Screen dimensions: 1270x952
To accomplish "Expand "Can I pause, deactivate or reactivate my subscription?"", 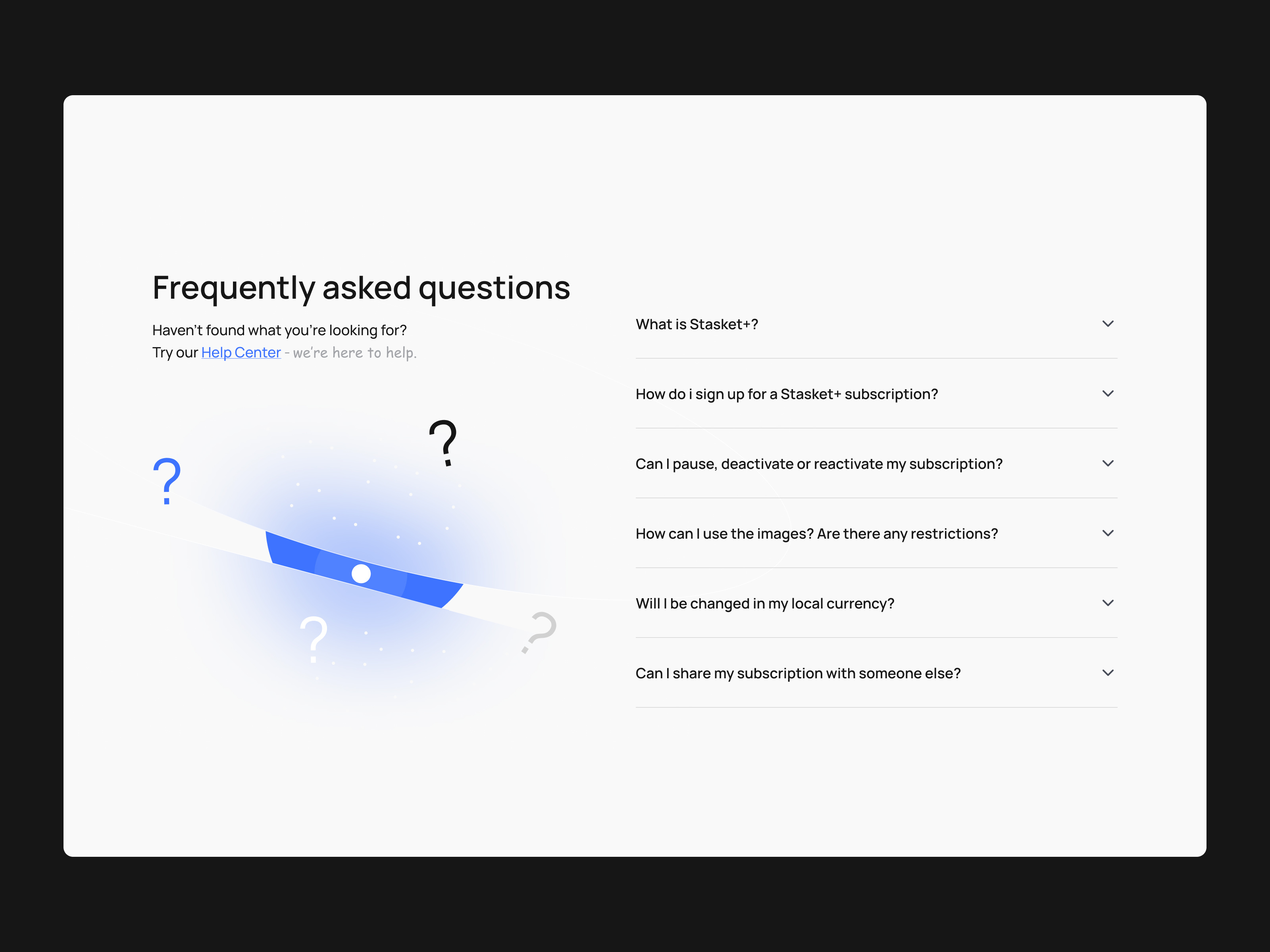I will coord(819,464).
